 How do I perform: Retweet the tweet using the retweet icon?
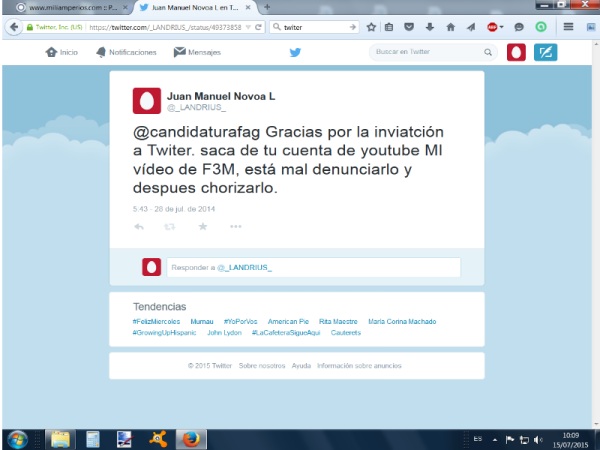click(x=169, y=227)
